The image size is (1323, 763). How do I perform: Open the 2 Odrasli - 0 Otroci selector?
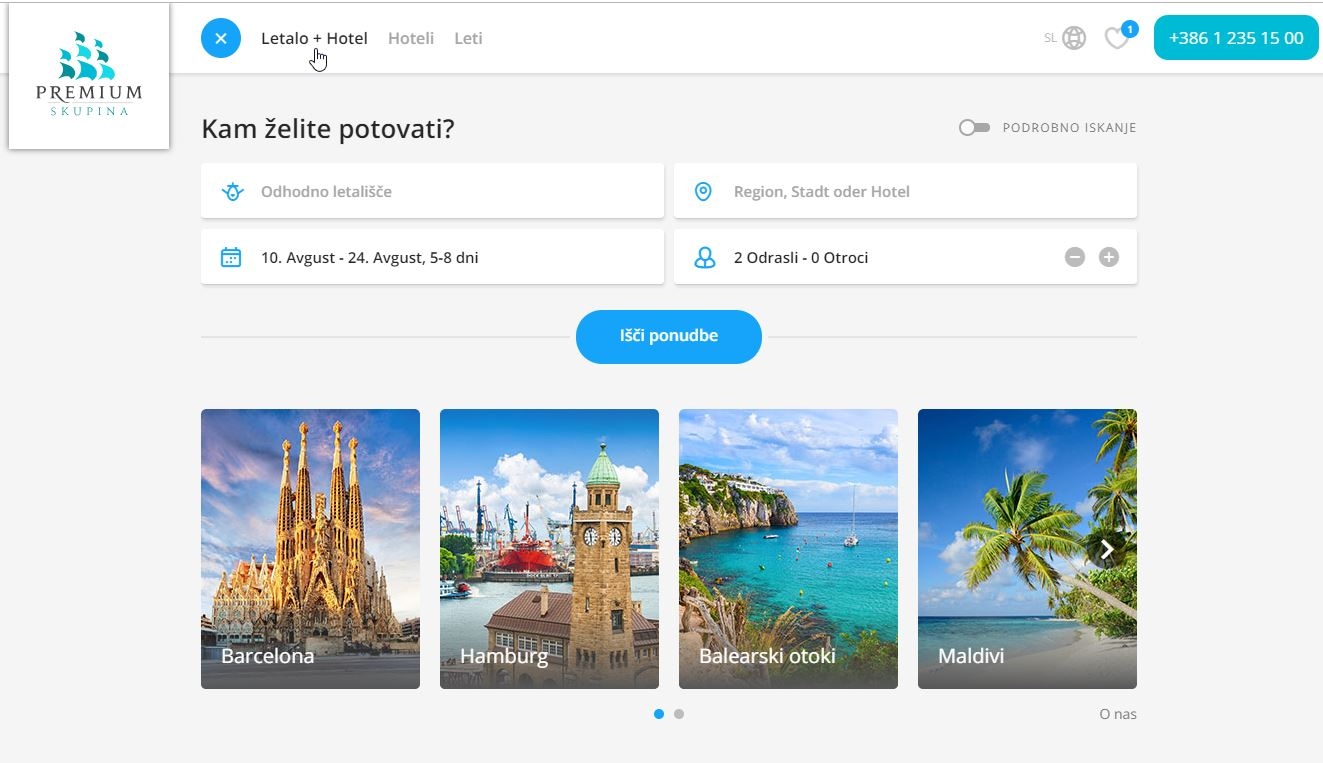905,257
